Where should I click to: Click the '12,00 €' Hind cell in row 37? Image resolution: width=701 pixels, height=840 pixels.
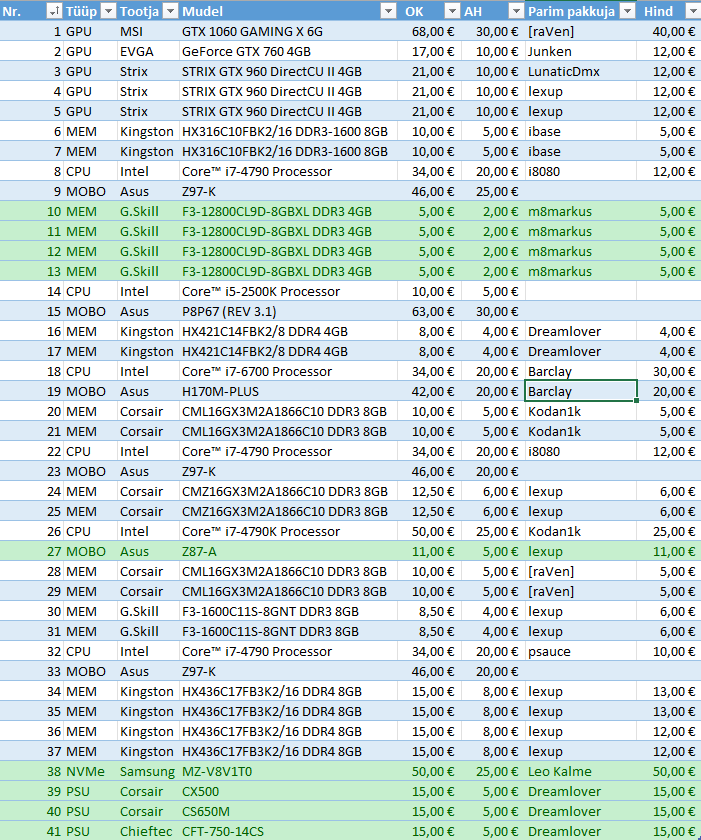click(x=669, y=752)
